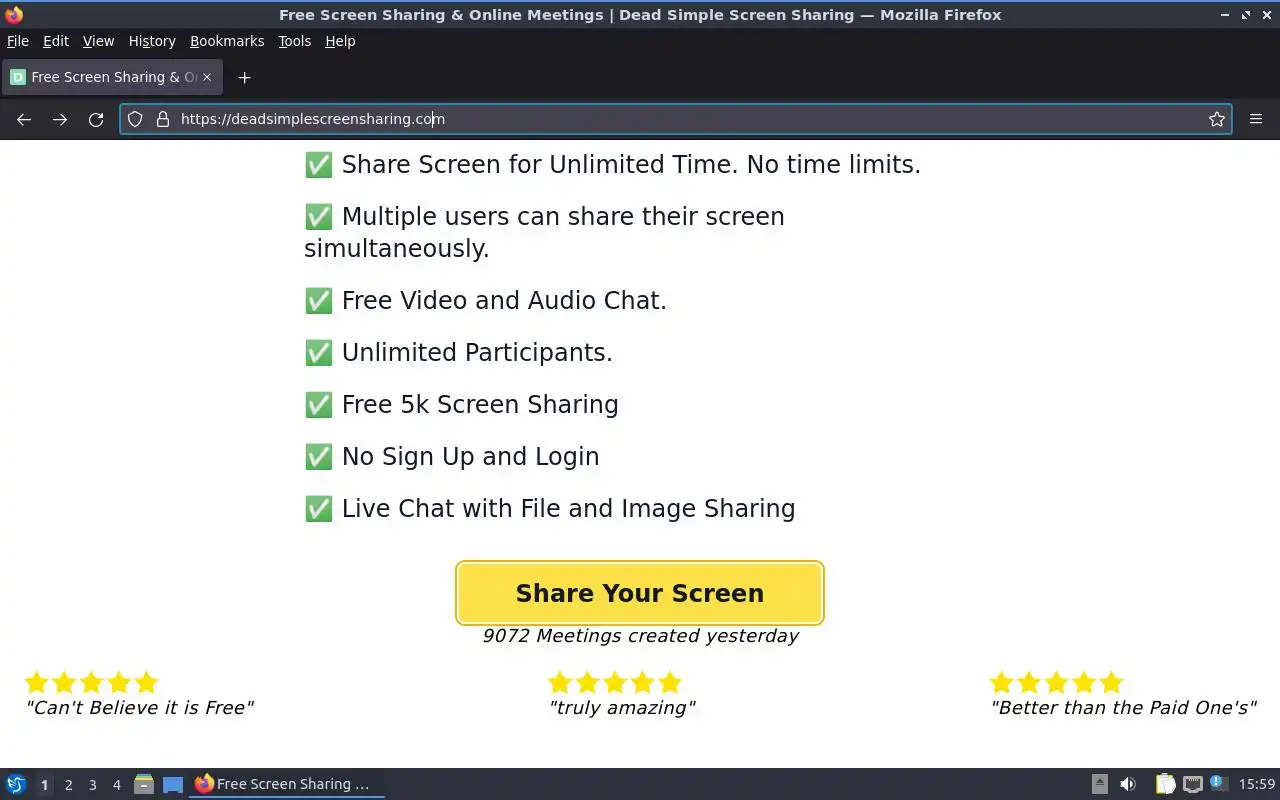This screenshot has height=800, width=1280.
Task: Click 'Unlimited Participants.' text
Action: click(477, 352)
